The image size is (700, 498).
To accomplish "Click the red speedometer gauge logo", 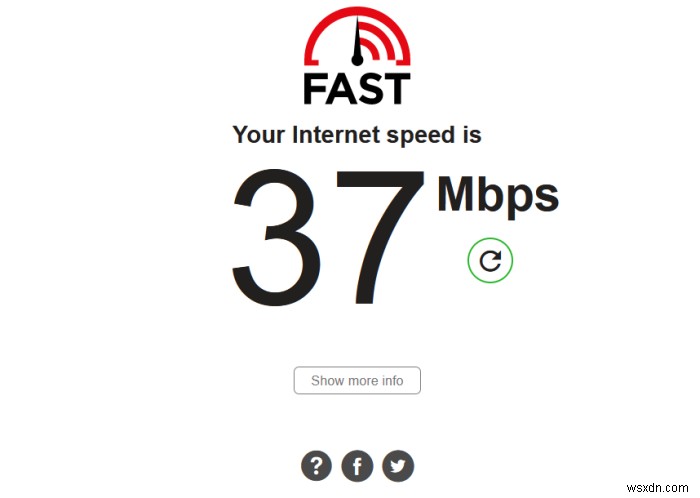I will pos(357,37).
